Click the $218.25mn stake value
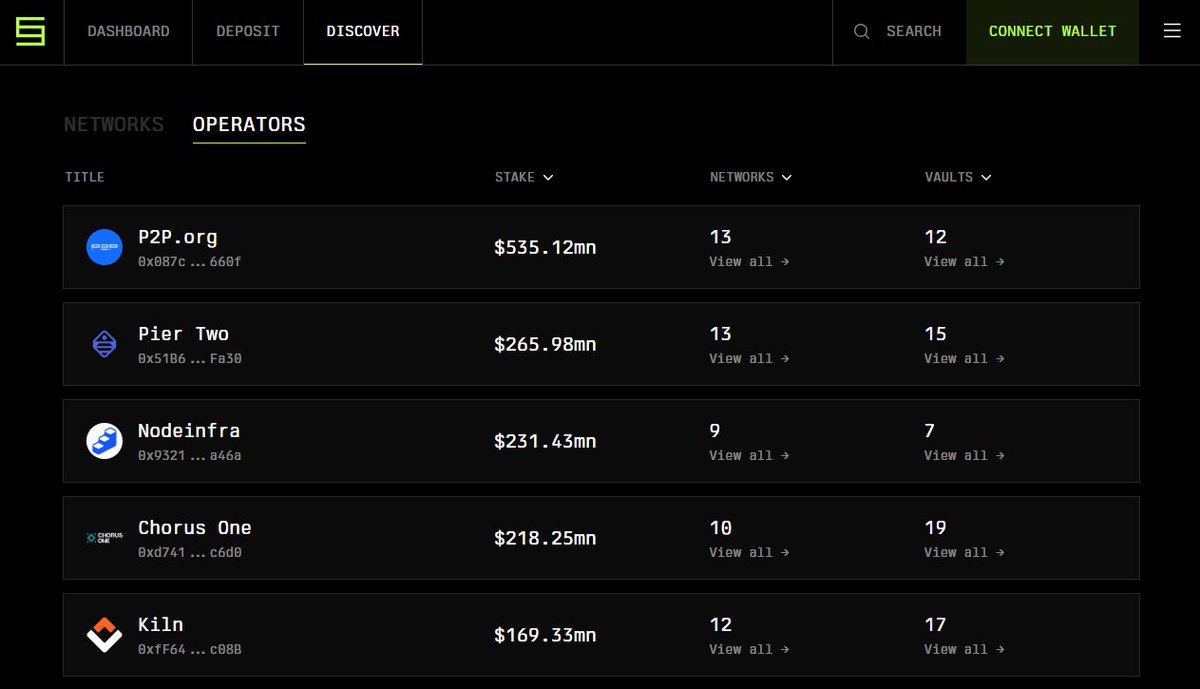This screenshot has width=1200, height=689. pyautogui.click(x=545, y=539)
